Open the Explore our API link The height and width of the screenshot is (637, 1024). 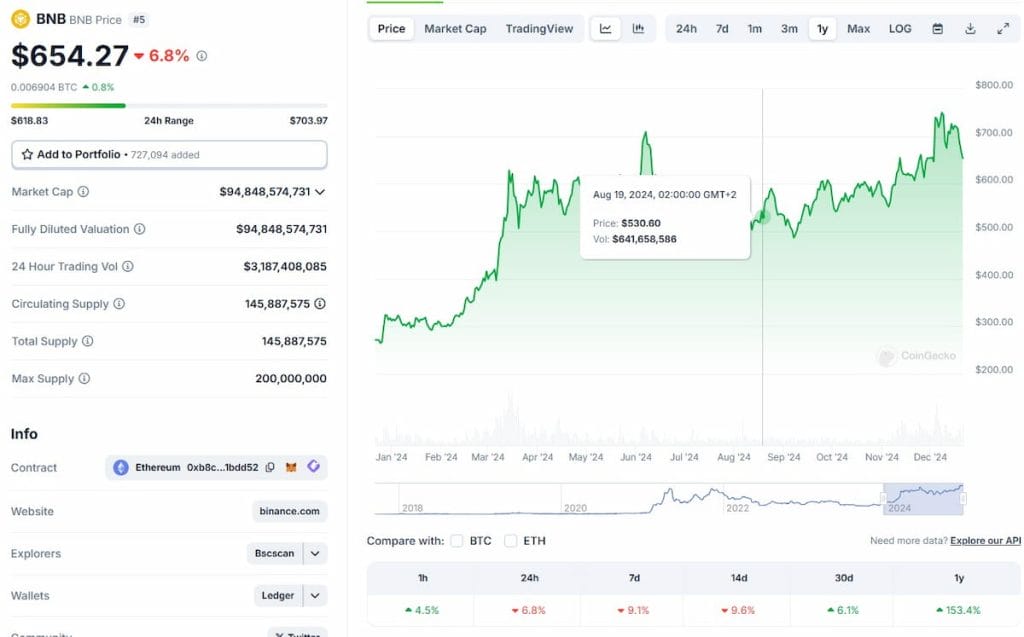coord(984,540)
